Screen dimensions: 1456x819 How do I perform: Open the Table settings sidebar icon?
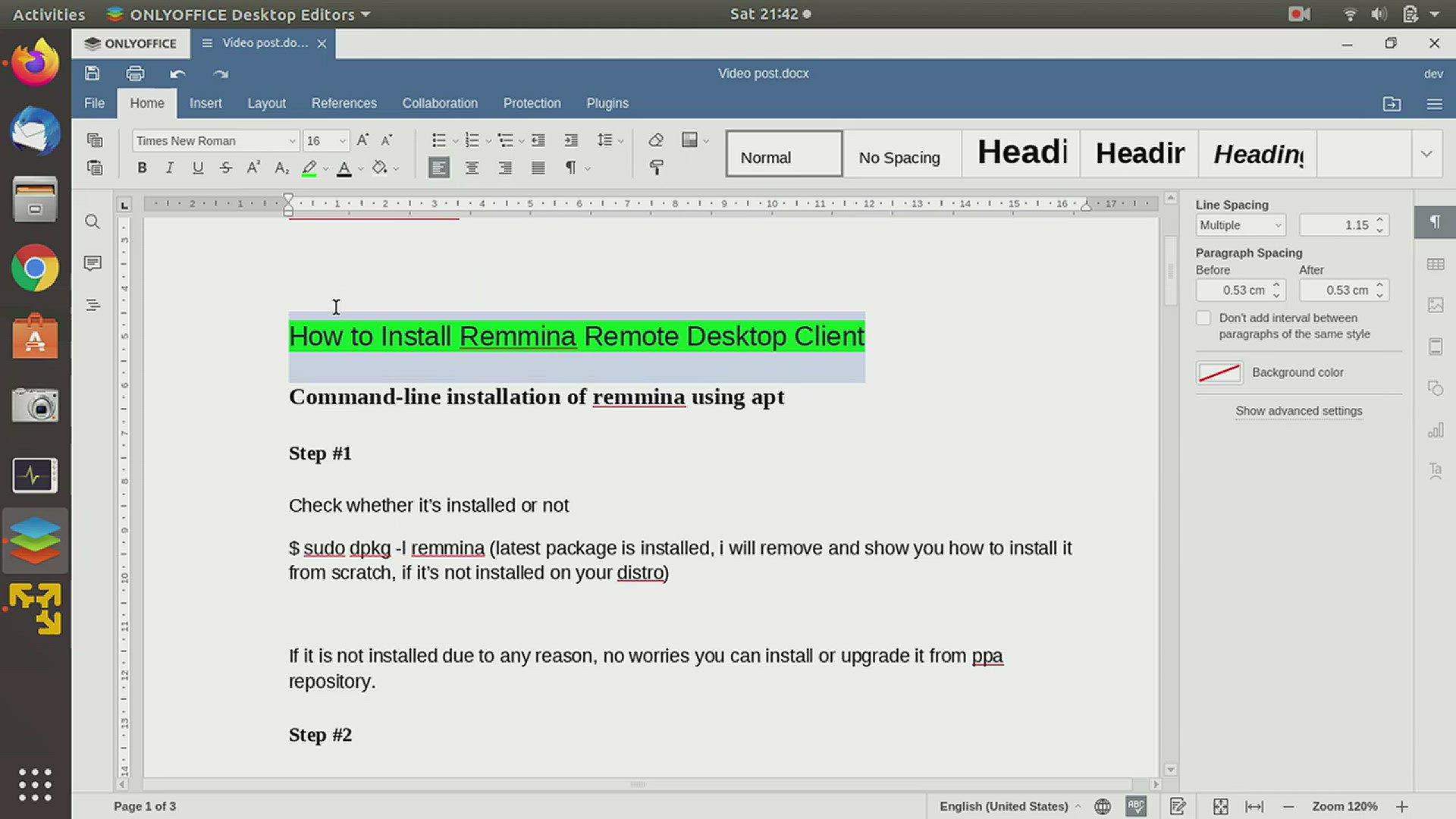click(1436, 264)
